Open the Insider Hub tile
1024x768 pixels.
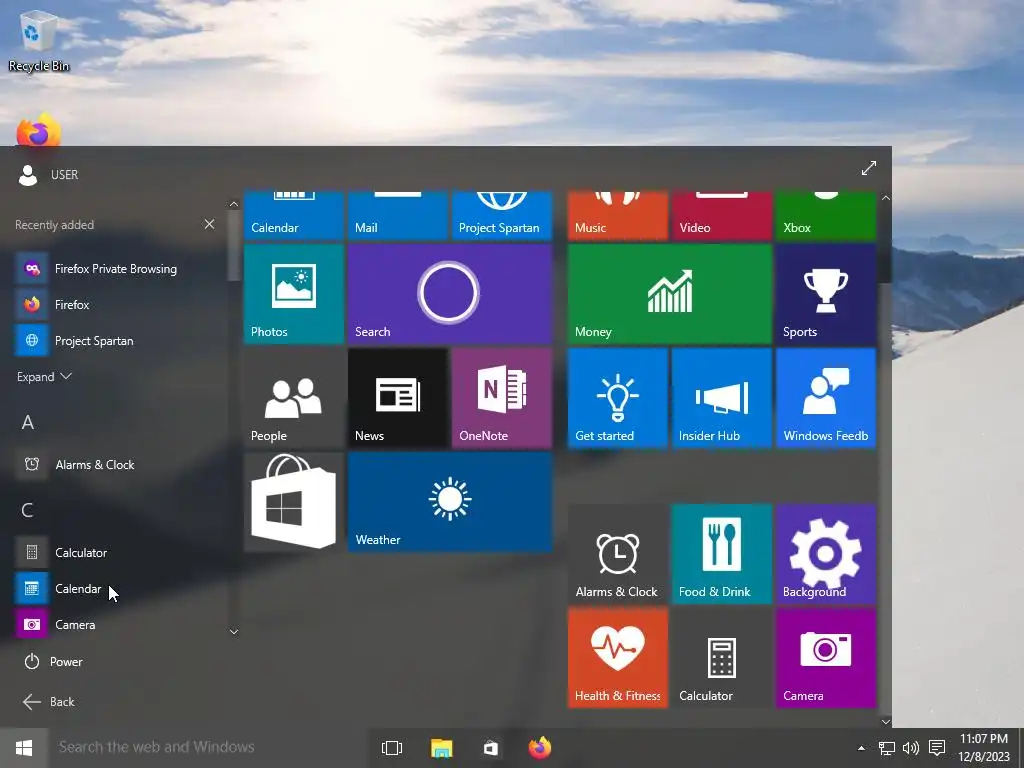click(722, 398)
